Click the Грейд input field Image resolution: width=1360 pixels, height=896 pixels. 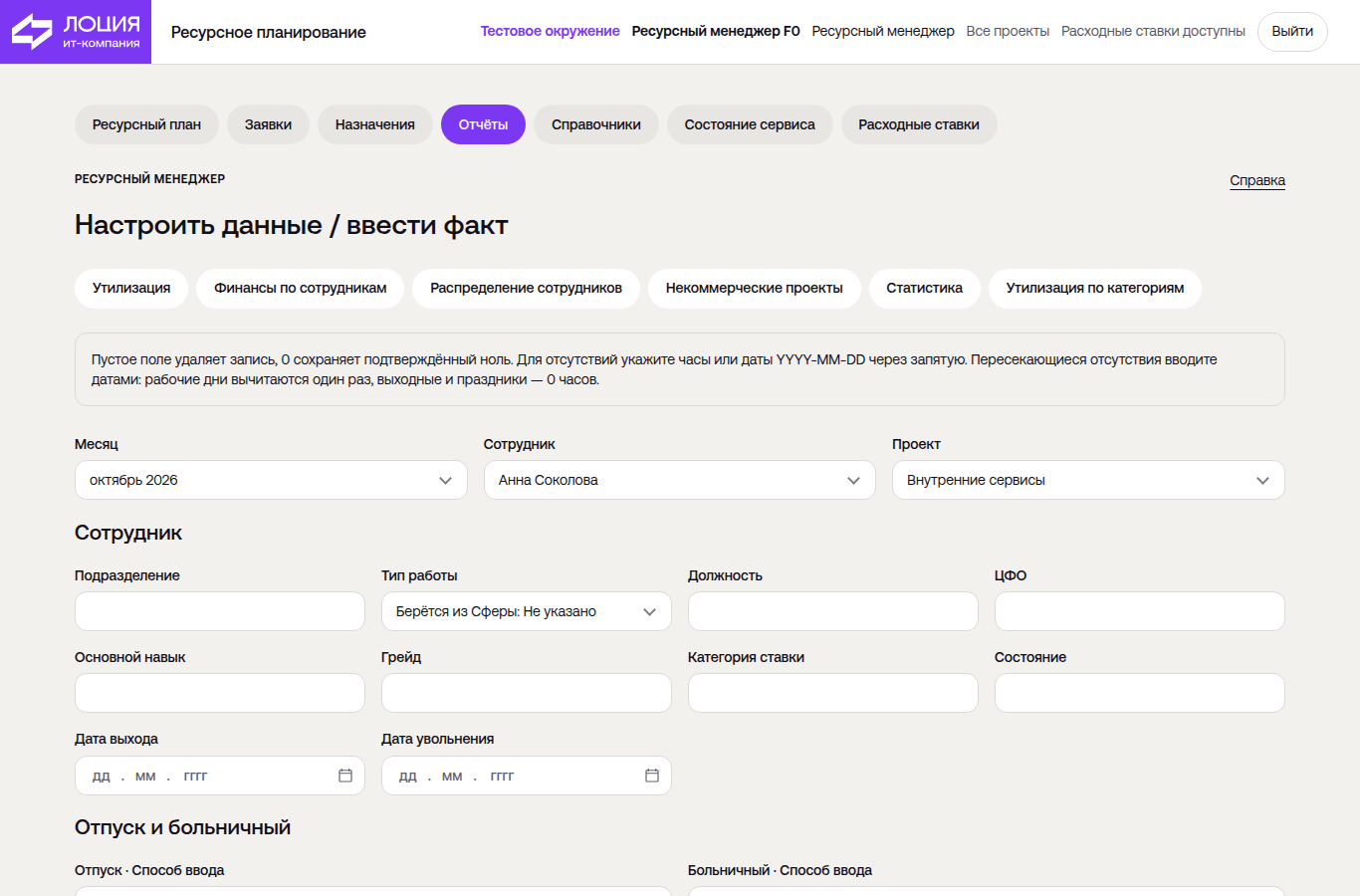527,693
